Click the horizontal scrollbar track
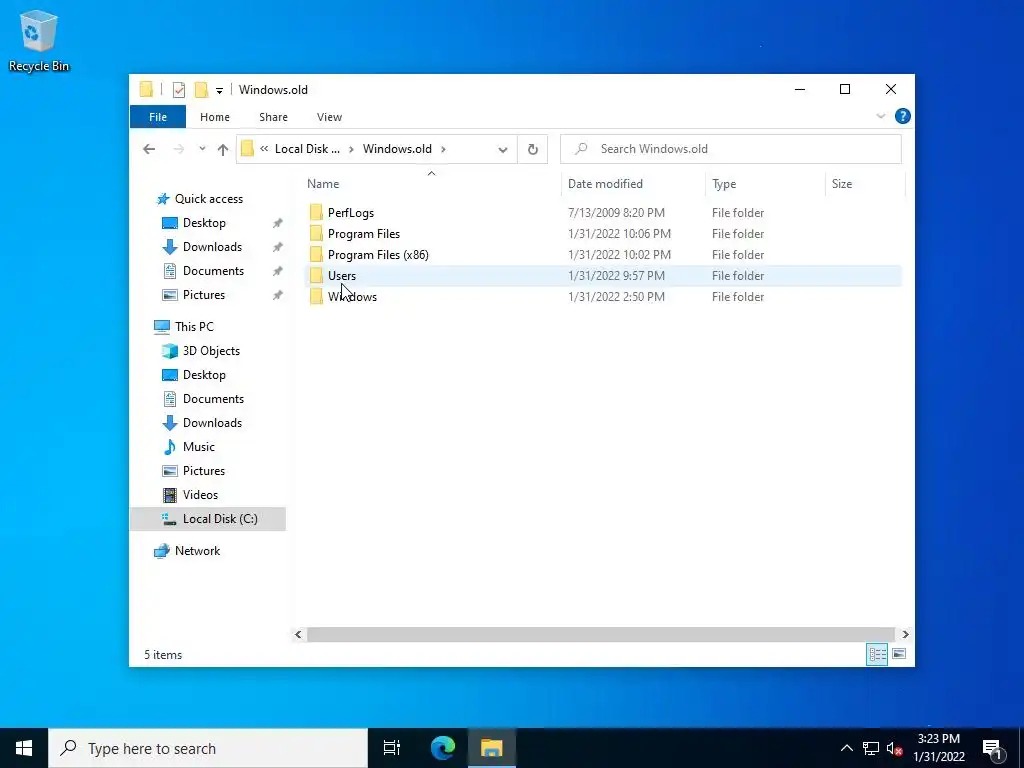 point(601,634)
